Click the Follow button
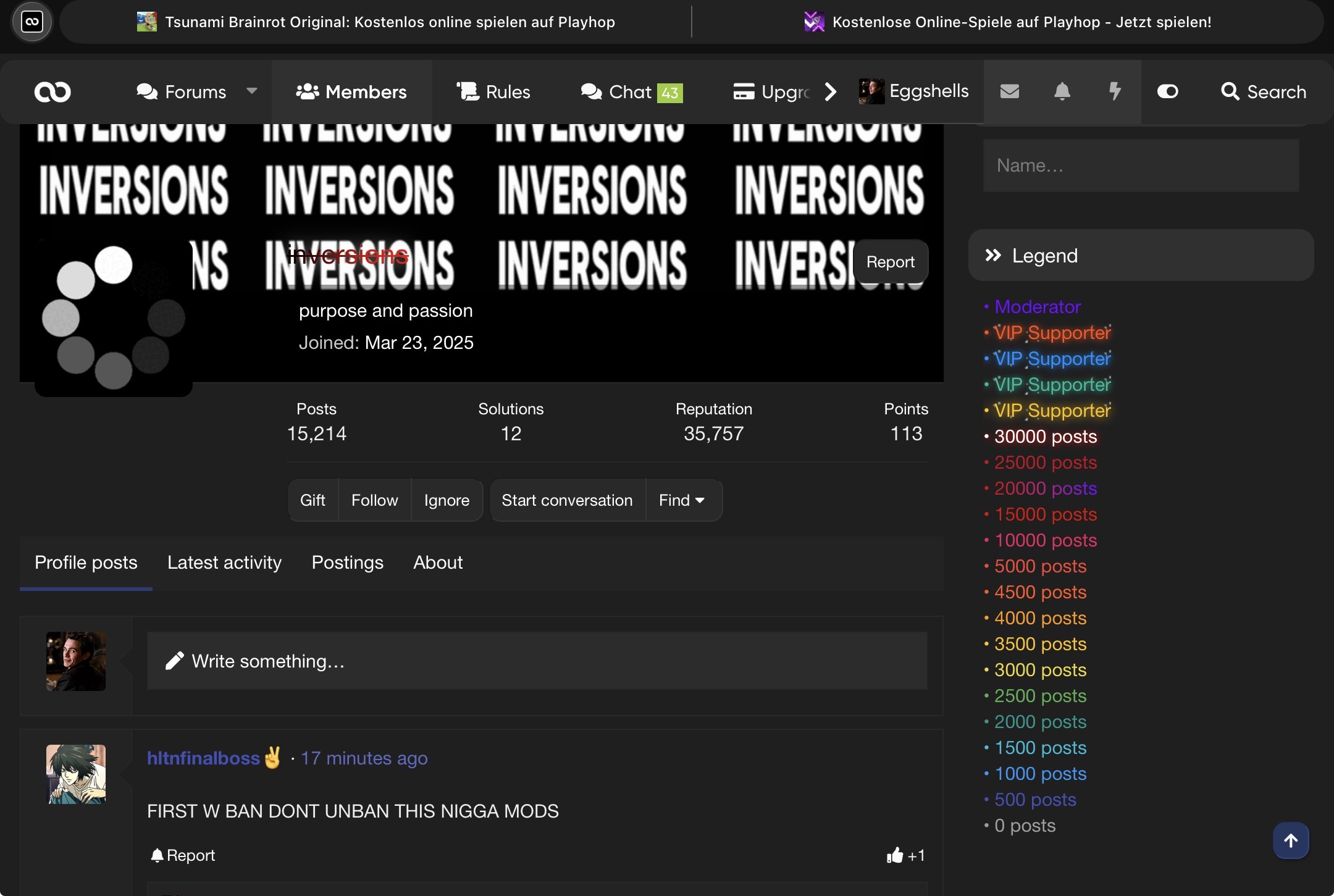 pos(374,500)
